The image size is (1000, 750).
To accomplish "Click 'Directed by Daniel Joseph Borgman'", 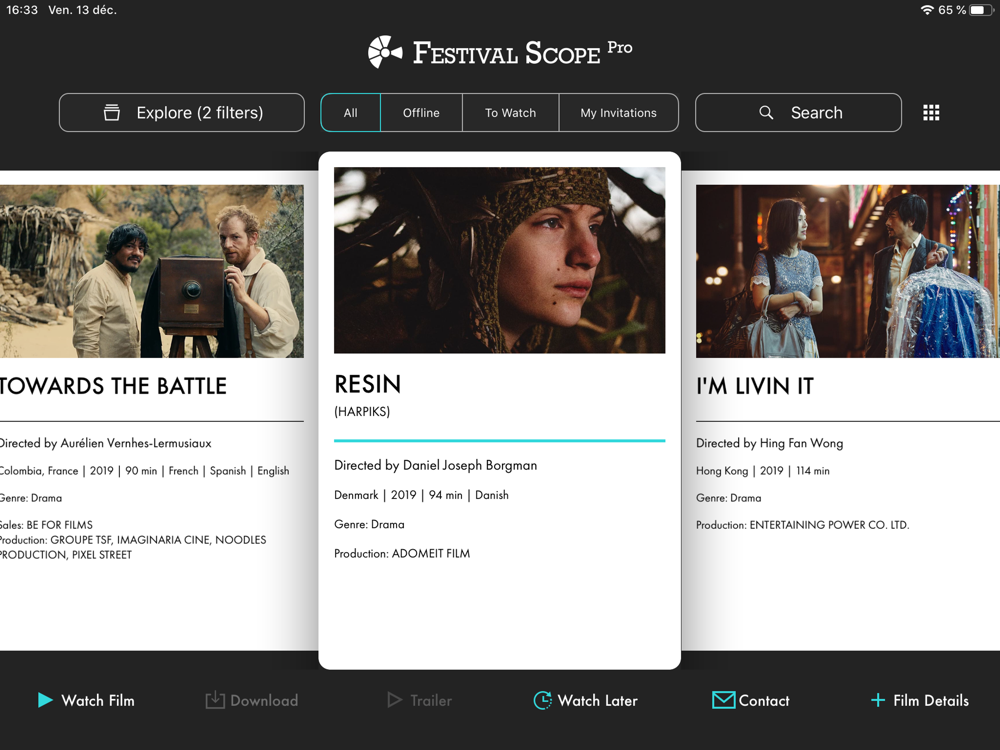I will [x=436, y=465].
